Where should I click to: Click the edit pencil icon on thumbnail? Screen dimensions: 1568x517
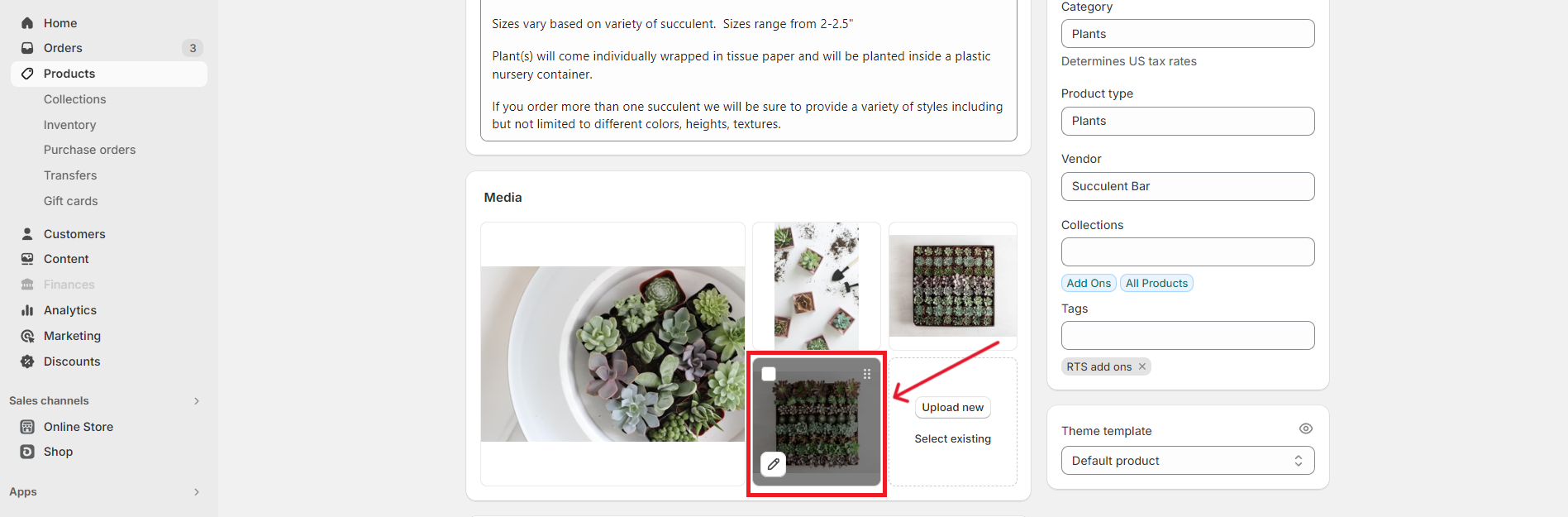coord(773,464)
